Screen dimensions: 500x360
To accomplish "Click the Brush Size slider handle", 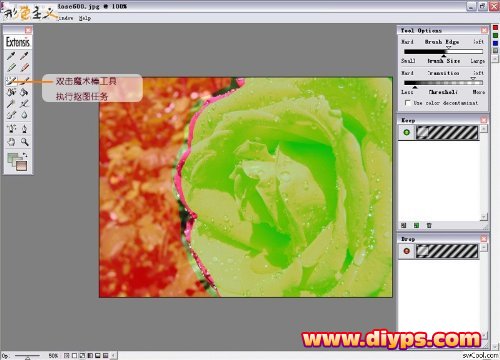I will point(444,55).
